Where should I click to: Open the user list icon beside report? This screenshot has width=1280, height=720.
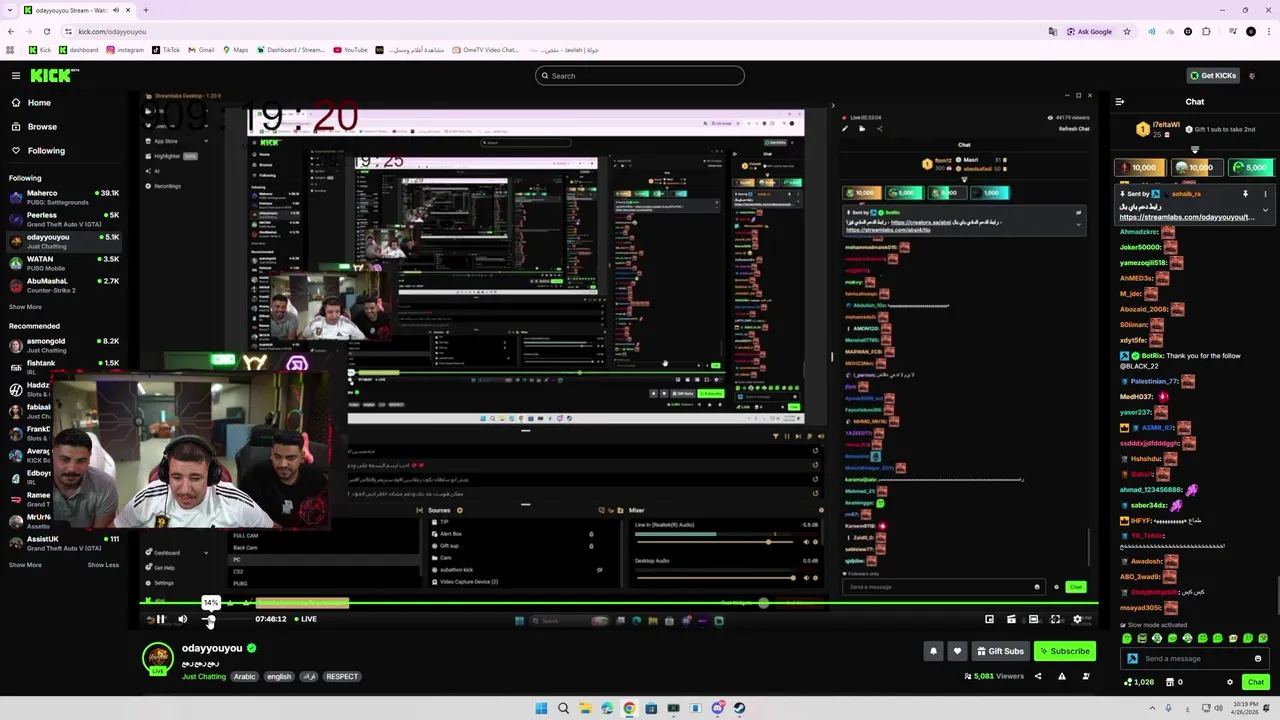click(x=1086, y=676)
